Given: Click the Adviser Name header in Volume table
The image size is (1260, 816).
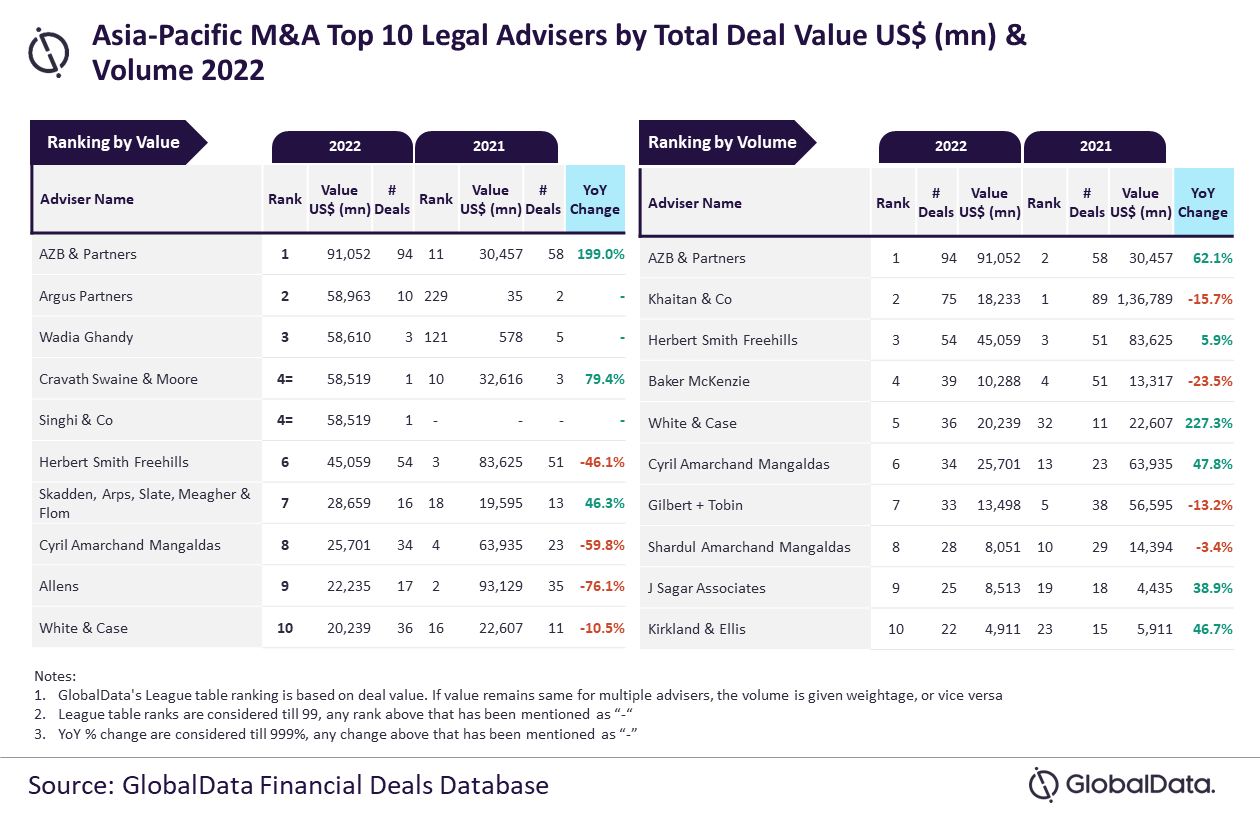Looking at the screenshot, I should tap(695, 203).
